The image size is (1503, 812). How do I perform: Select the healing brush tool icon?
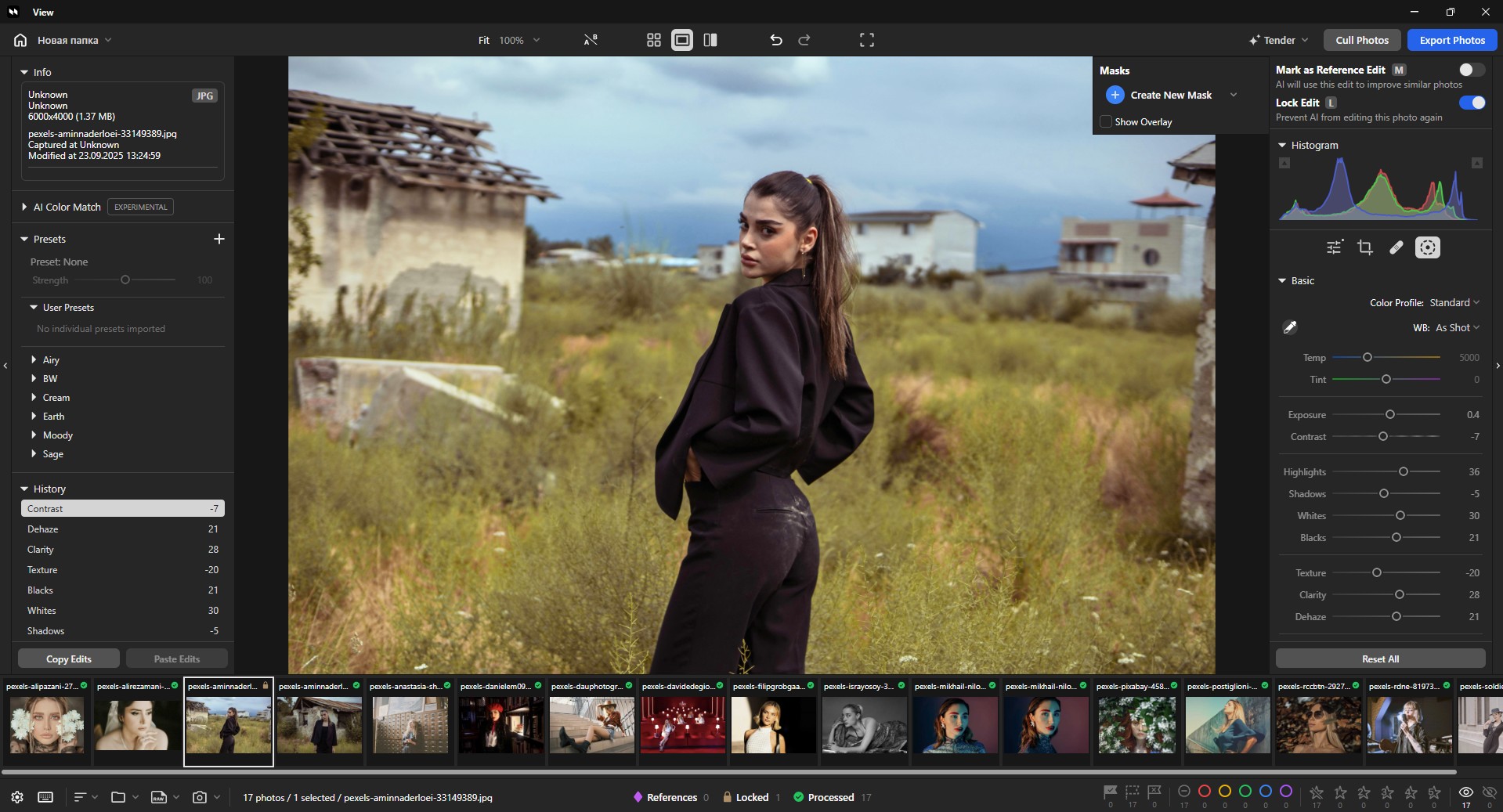pyautogui.click(x=1396, y=247)
